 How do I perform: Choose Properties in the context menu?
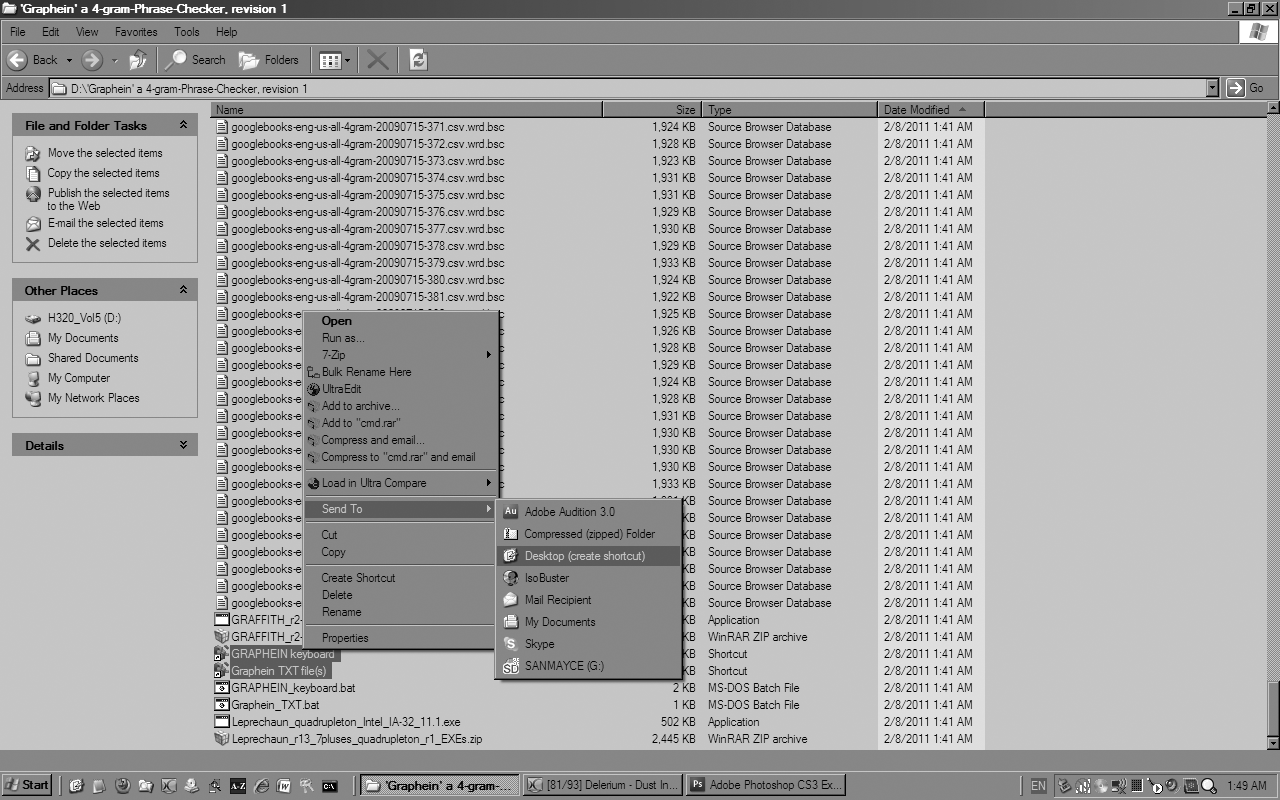400,638
